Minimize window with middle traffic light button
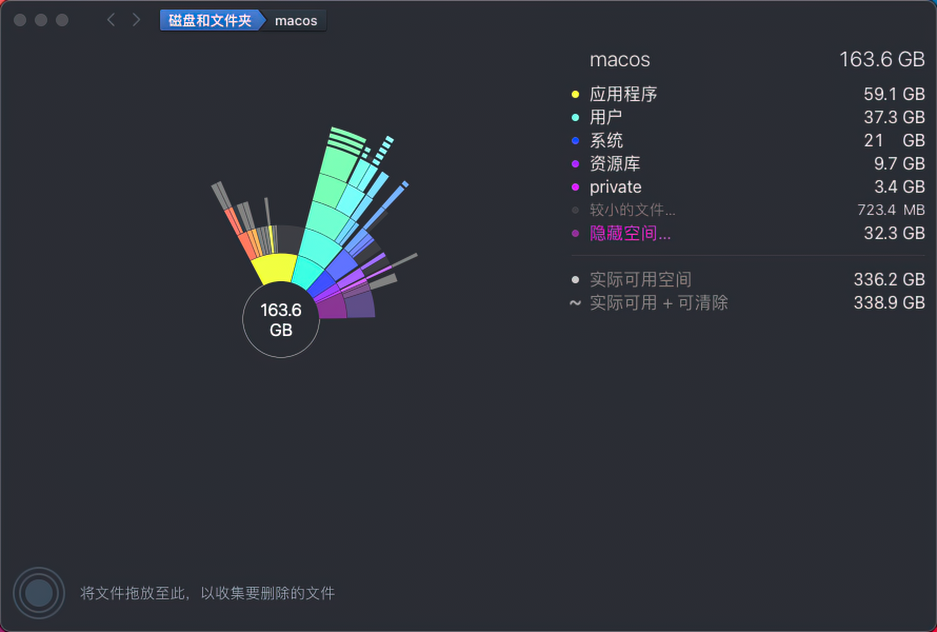937x632 pixels. coord(41,20)
